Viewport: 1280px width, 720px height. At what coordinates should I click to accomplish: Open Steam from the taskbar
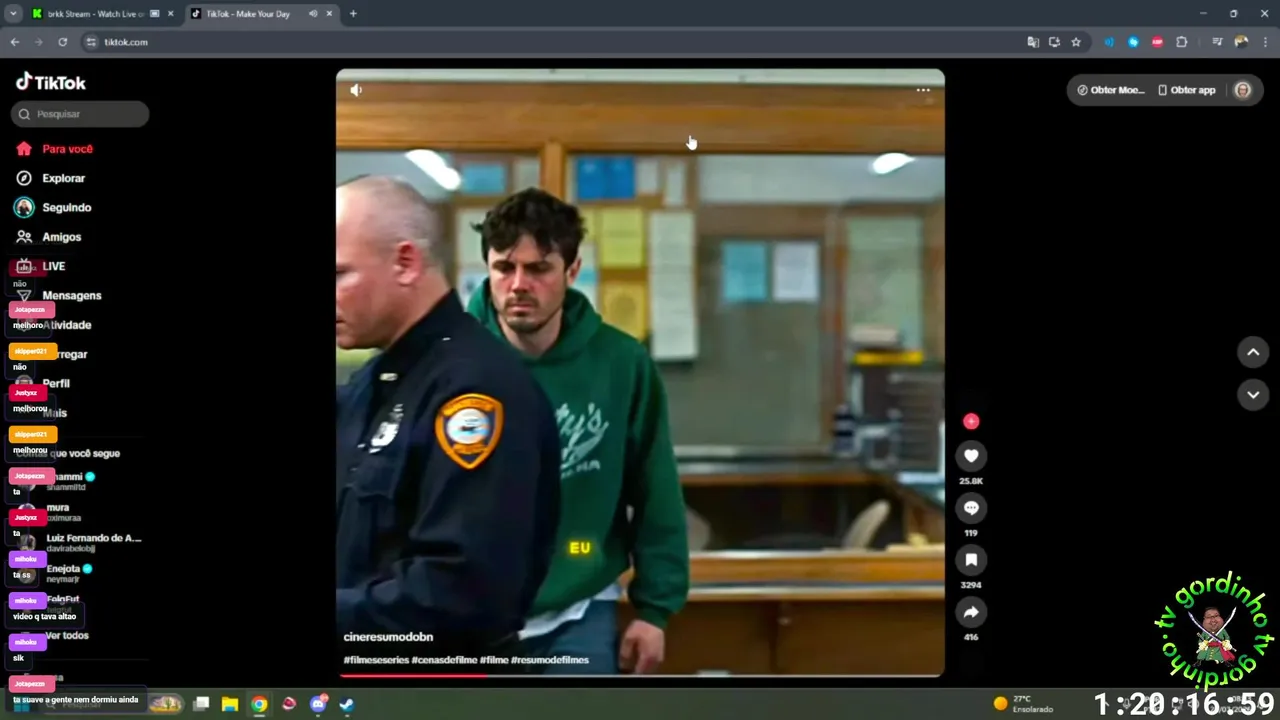[346, 704]
